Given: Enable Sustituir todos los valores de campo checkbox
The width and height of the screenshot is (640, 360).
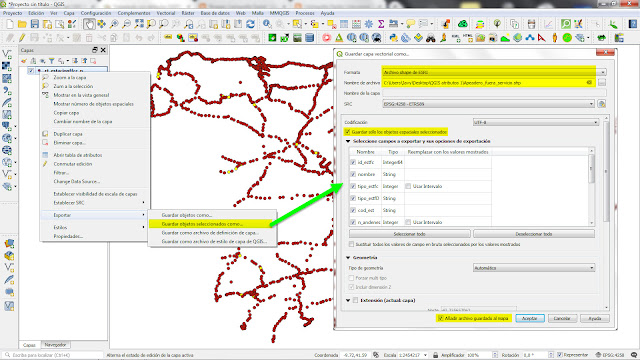Looking at the screenshot, I should tap(351, 244).
